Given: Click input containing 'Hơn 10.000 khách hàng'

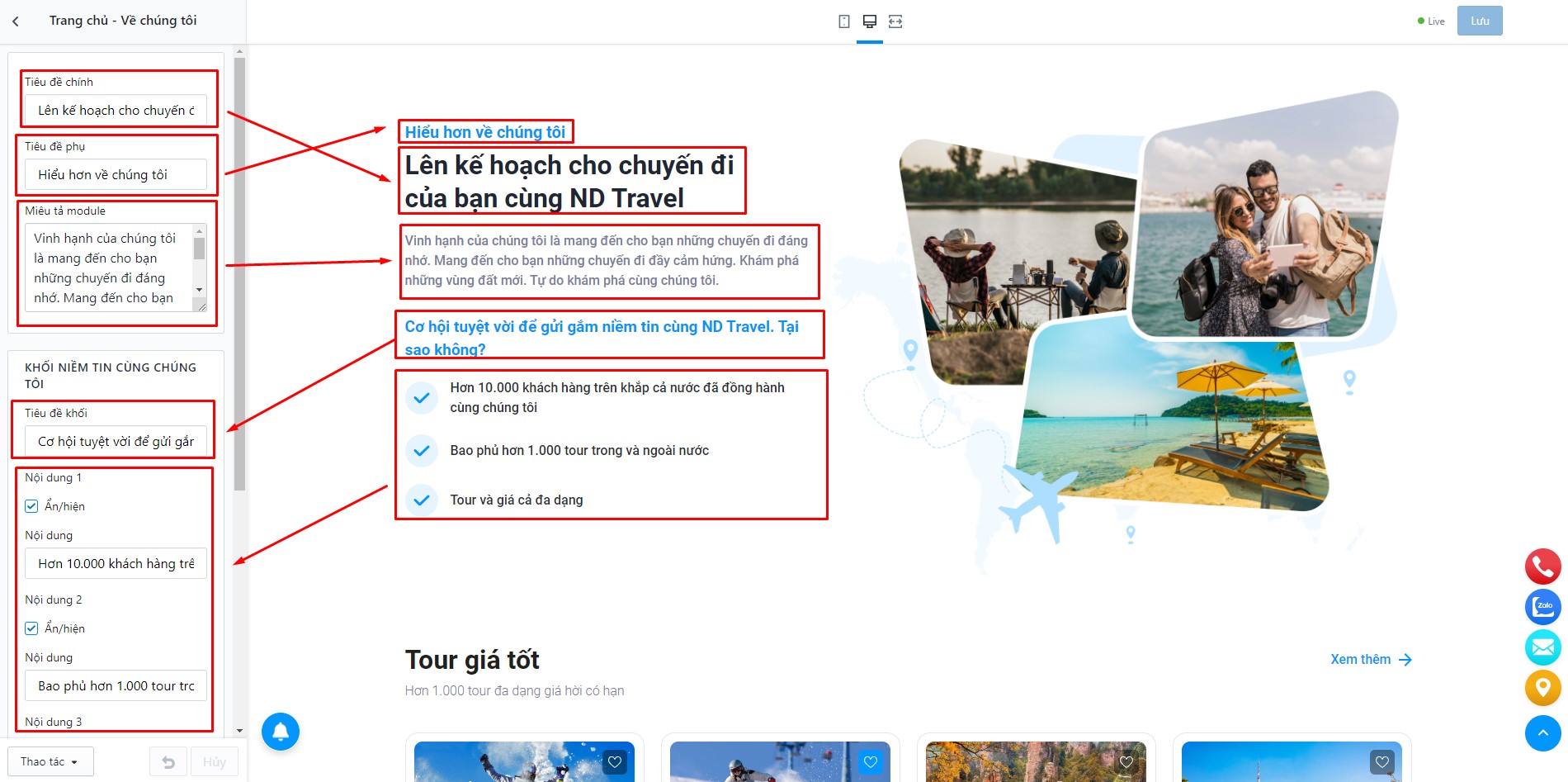Looking at the screenshot, I should click(116, 564).
